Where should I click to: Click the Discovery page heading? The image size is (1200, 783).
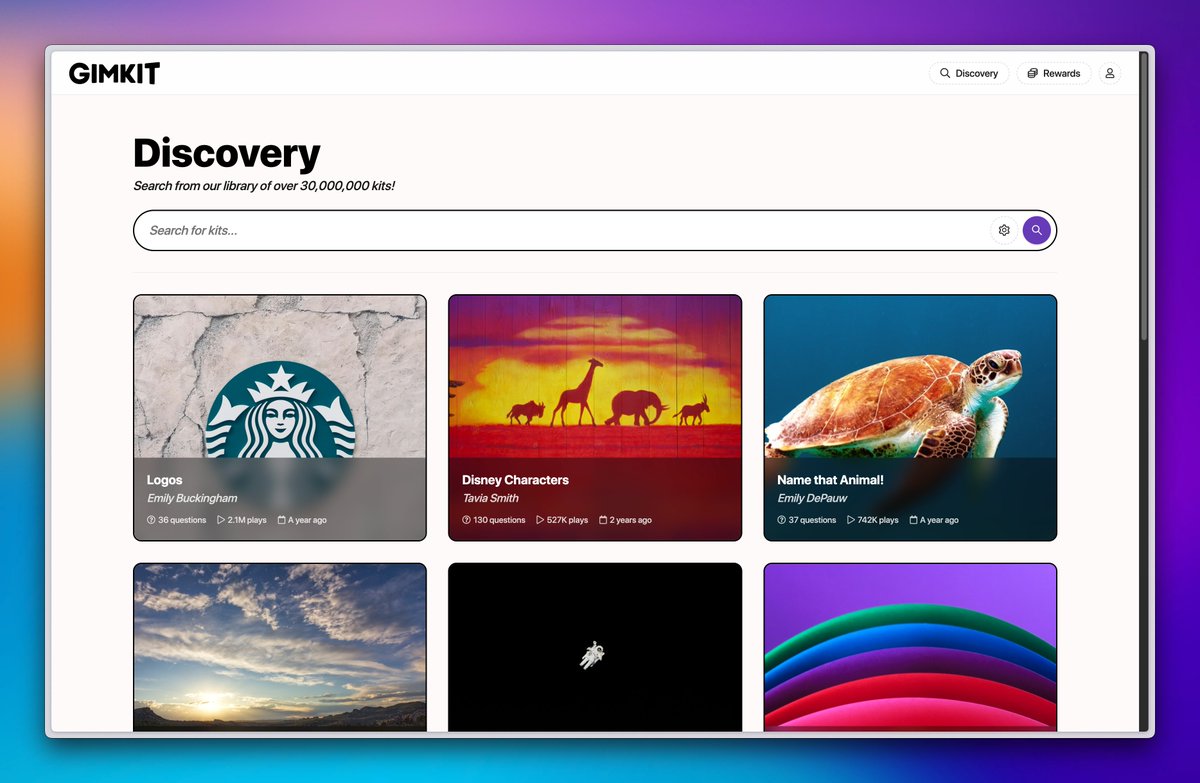click(x=227, y=153)
